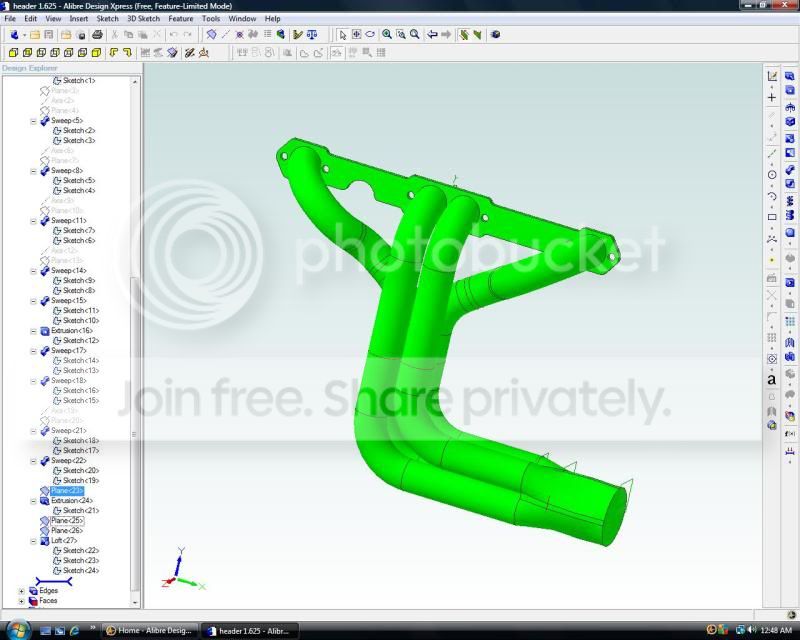
Task: Select the Circle sketch tool on right toolbar
Action: (772, 175)
